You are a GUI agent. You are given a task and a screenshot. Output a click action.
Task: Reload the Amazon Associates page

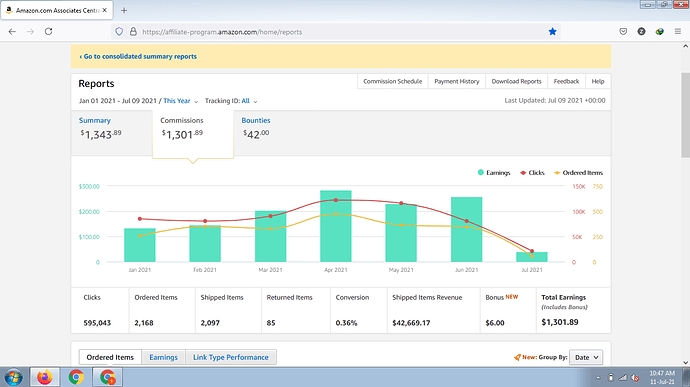(48, 32)
